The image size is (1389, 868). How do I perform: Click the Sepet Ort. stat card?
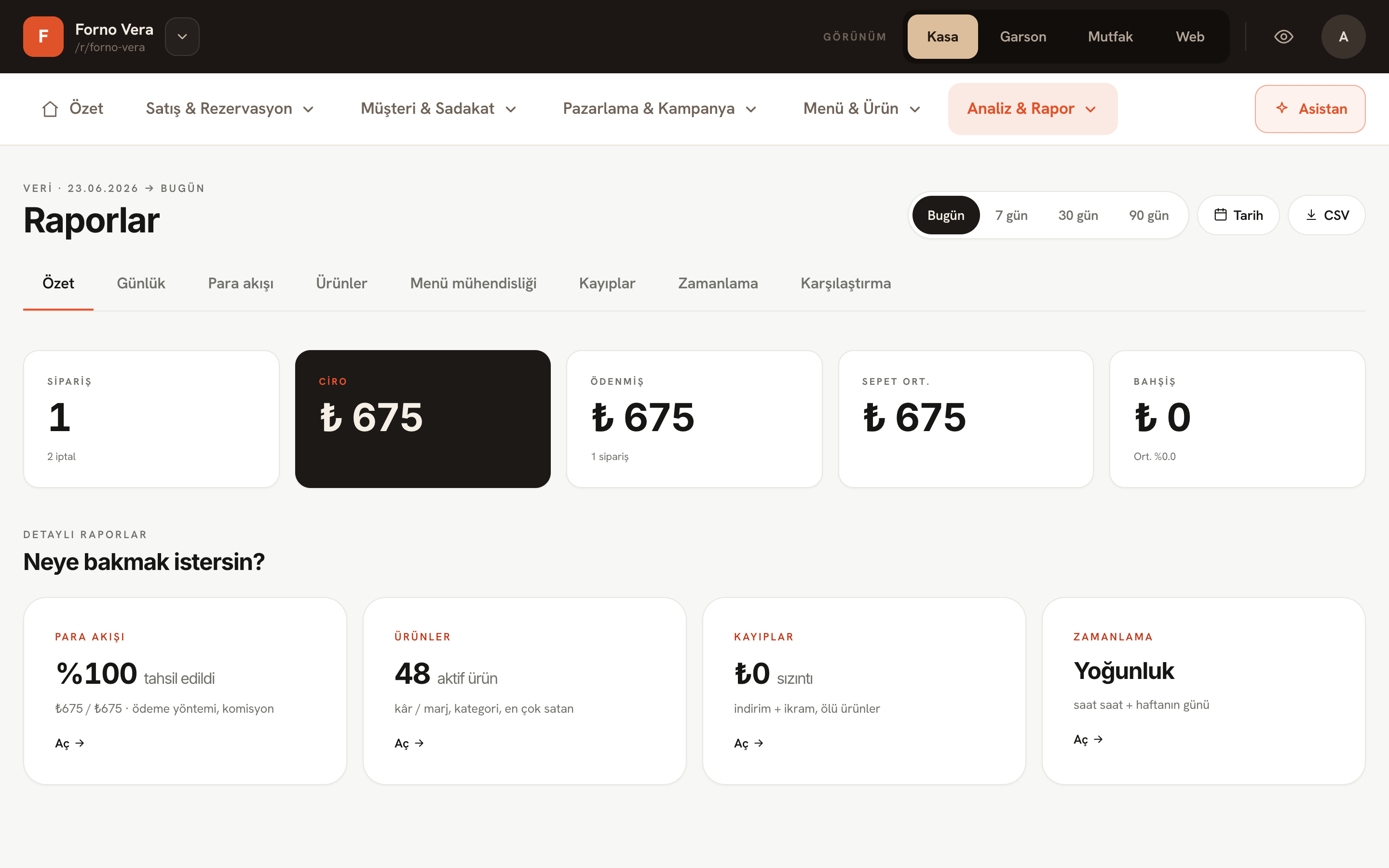tap(966, 419)
